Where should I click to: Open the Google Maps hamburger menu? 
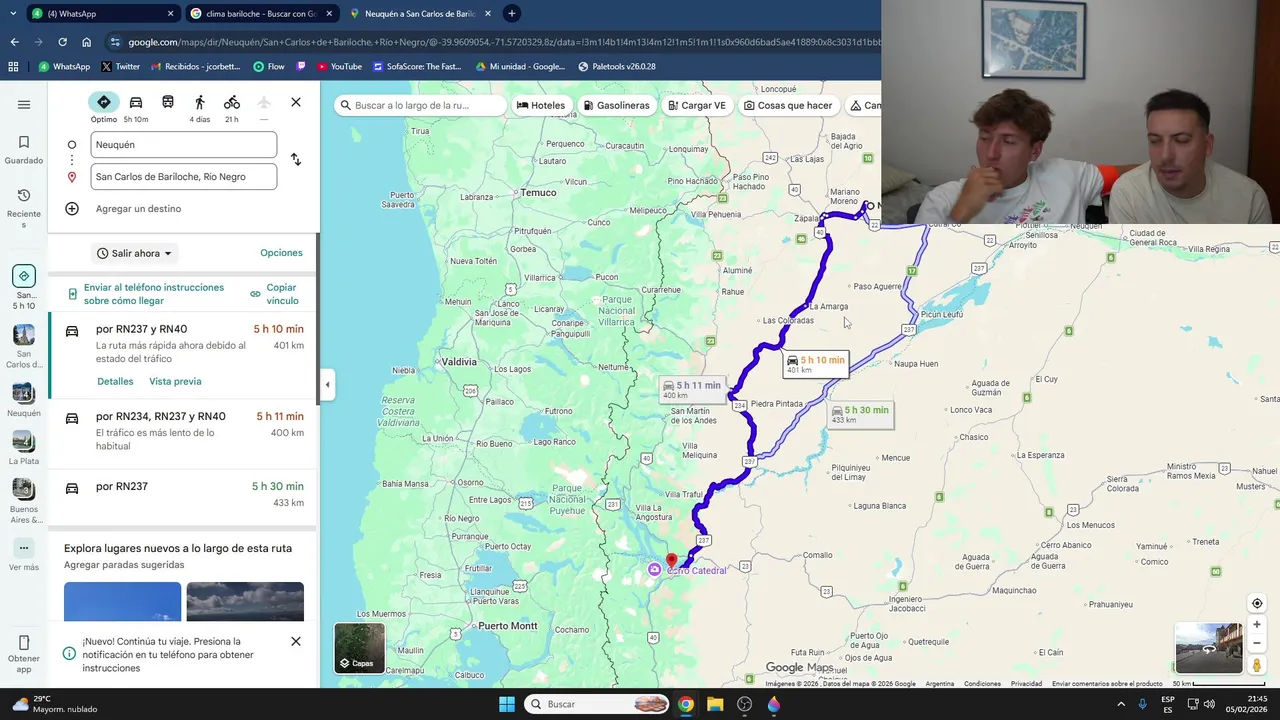coord(24,104)
